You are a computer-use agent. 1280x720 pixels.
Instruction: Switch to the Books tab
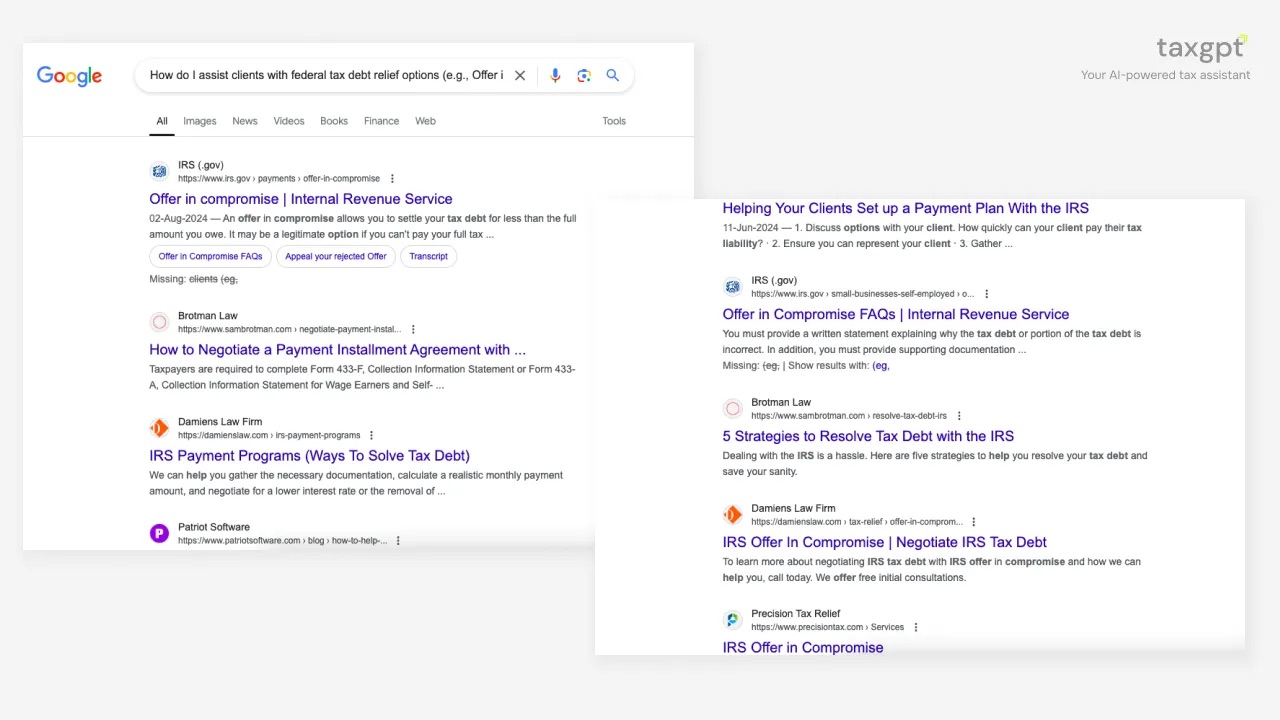[x=334, y=121]
